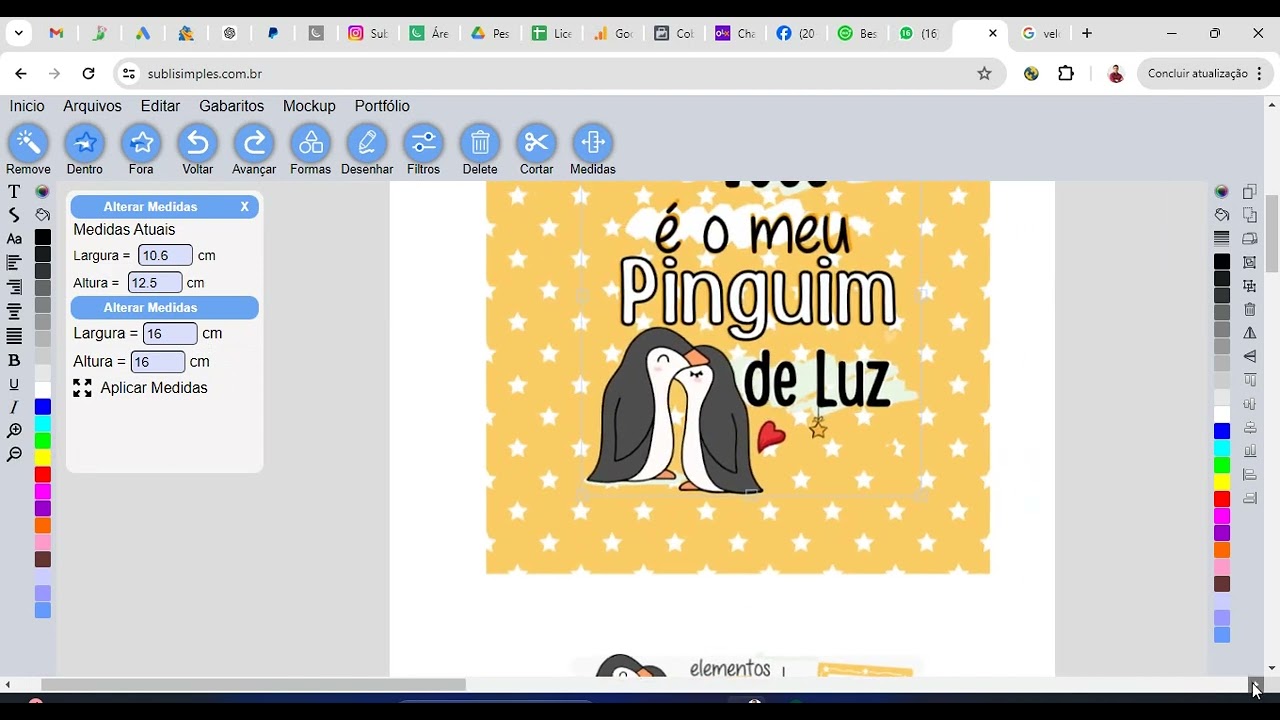Pick the red swatch in left palette

click(43, 475)
